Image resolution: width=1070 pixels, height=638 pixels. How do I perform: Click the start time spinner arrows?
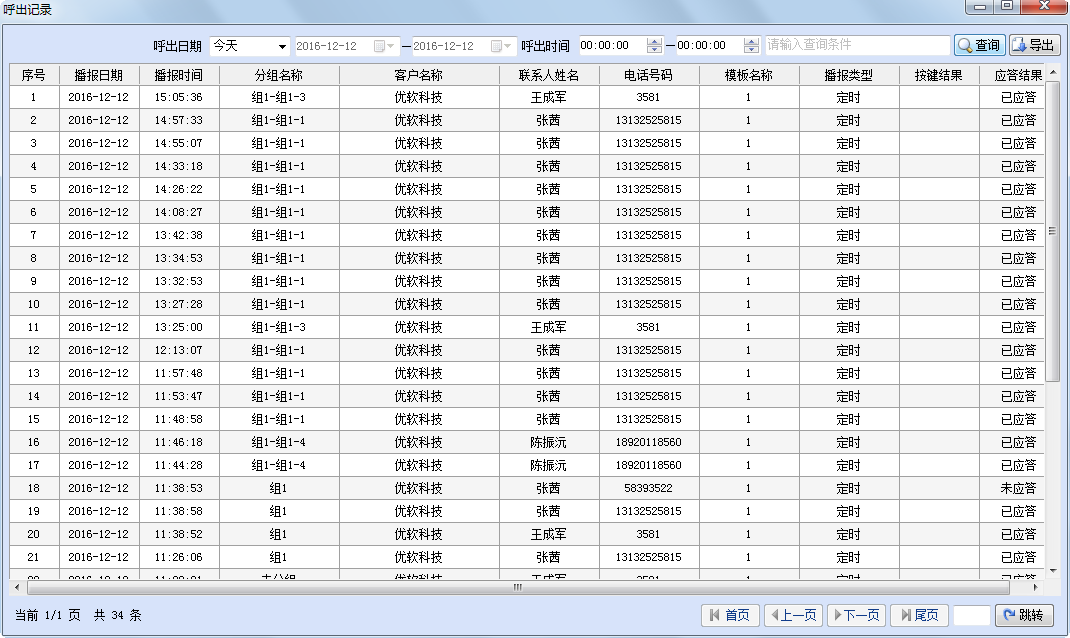655,46
